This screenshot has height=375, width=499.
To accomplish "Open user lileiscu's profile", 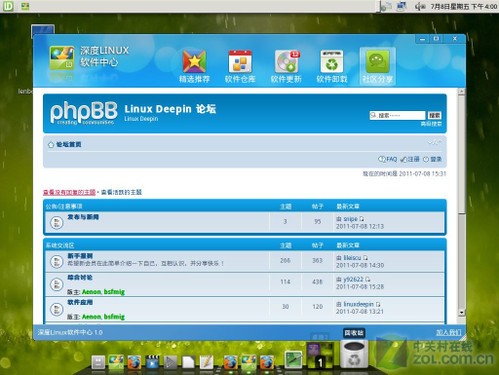I will pos(352,258).
